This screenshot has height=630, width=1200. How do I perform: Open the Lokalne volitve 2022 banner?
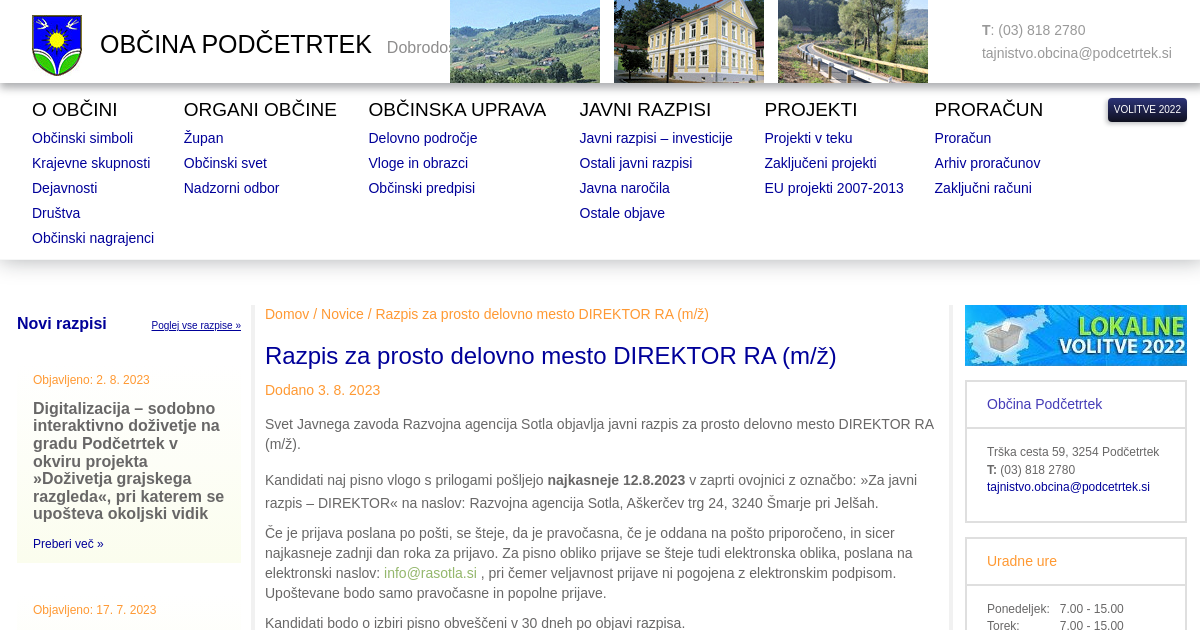pos(1075,335)
